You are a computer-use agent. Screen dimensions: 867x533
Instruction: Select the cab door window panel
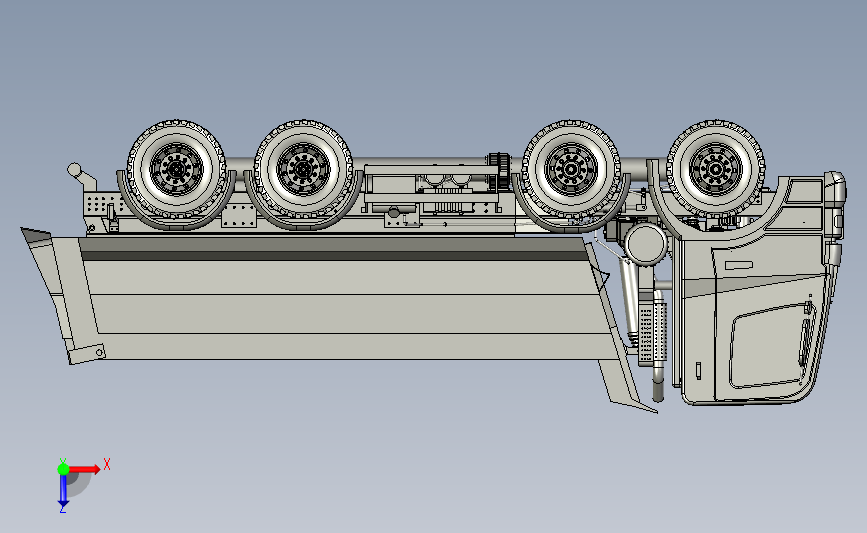tap(771, 345)
